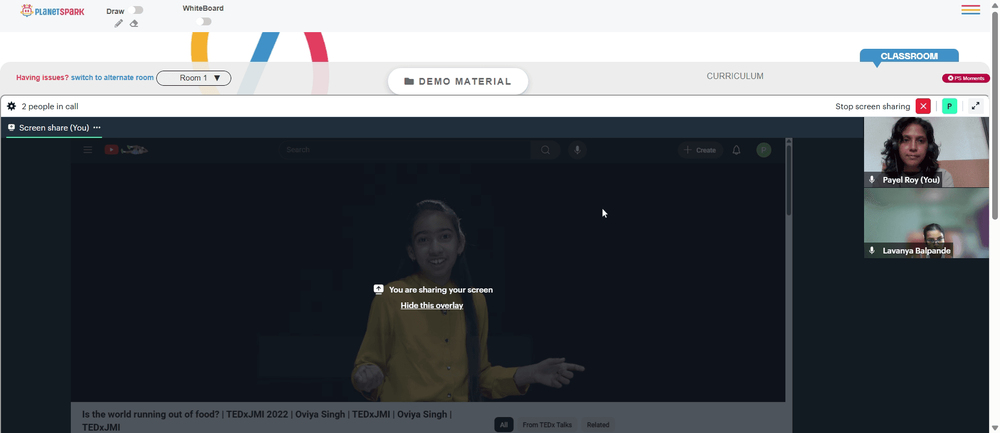
Task: Click the YouTube search magnifier button
Action: click(x=545, y=150)
